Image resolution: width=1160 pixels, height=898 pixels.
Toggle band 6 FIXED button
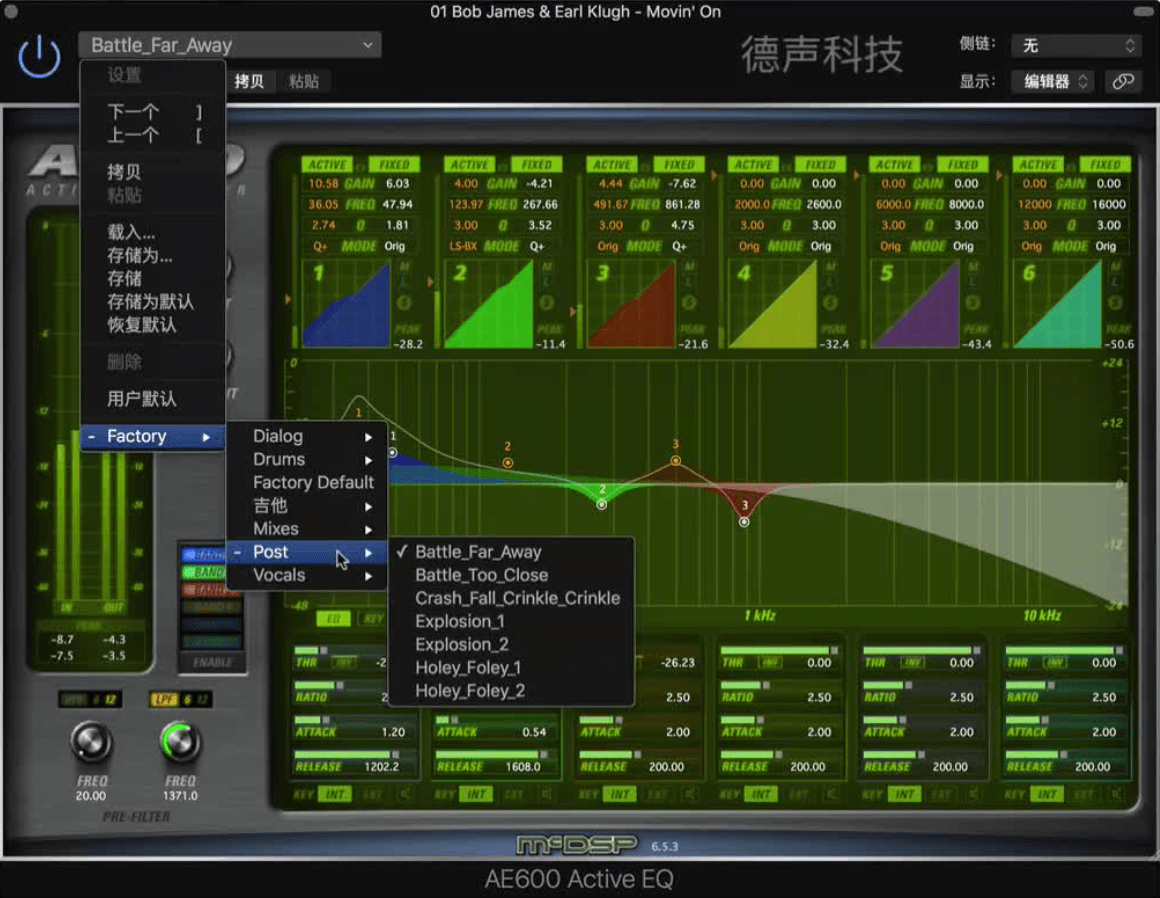coord(1105,164)
